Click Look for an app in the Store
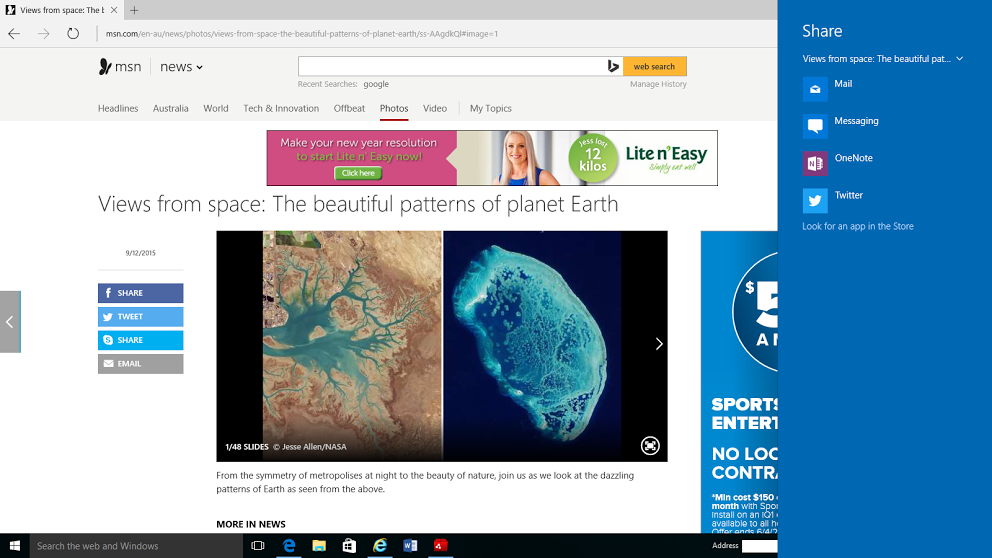Image resolution: width=992 pixels, height=558 pixels. [857, 226]
